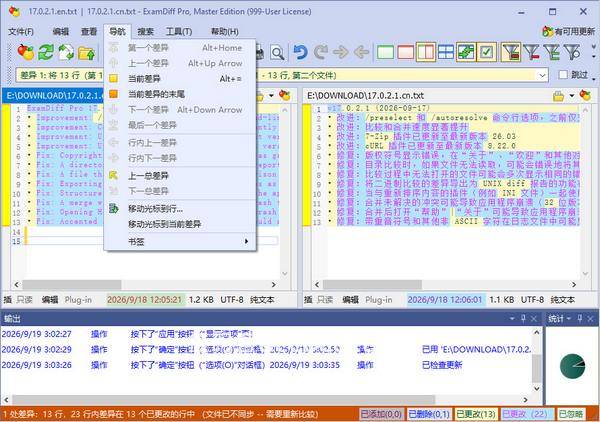Click the Swap files recycle icon
This screenshot has width=600, height=422.
point(66,52)
